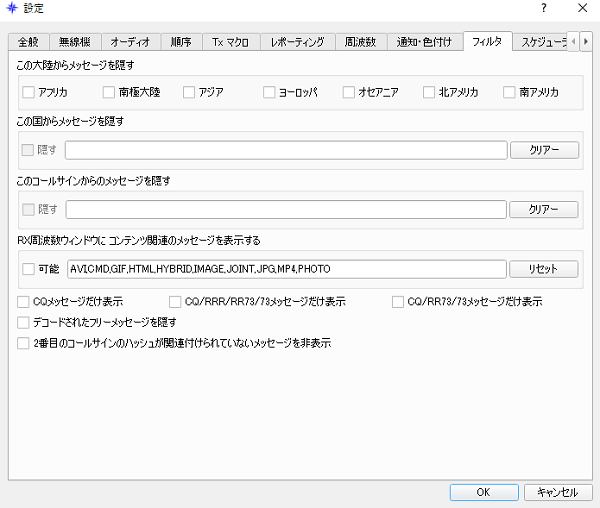600x508 pixels.
Task: Click the リセット button
Action: coord(544,270)
